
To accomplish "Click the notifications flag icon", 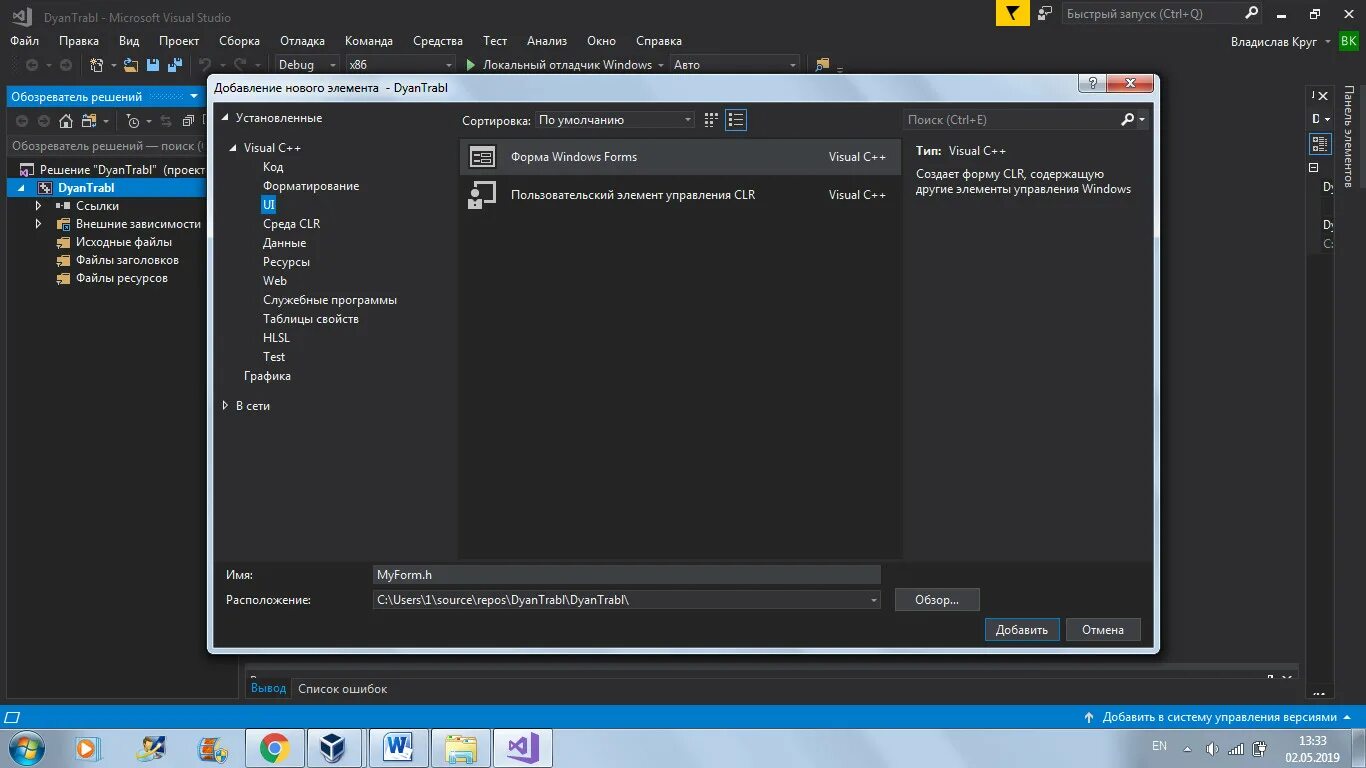I will click(x=1013, y=14).
